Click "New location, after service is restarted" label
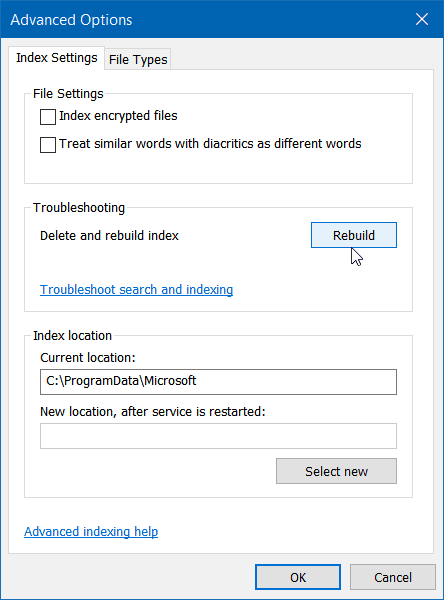 coord(153,411)
